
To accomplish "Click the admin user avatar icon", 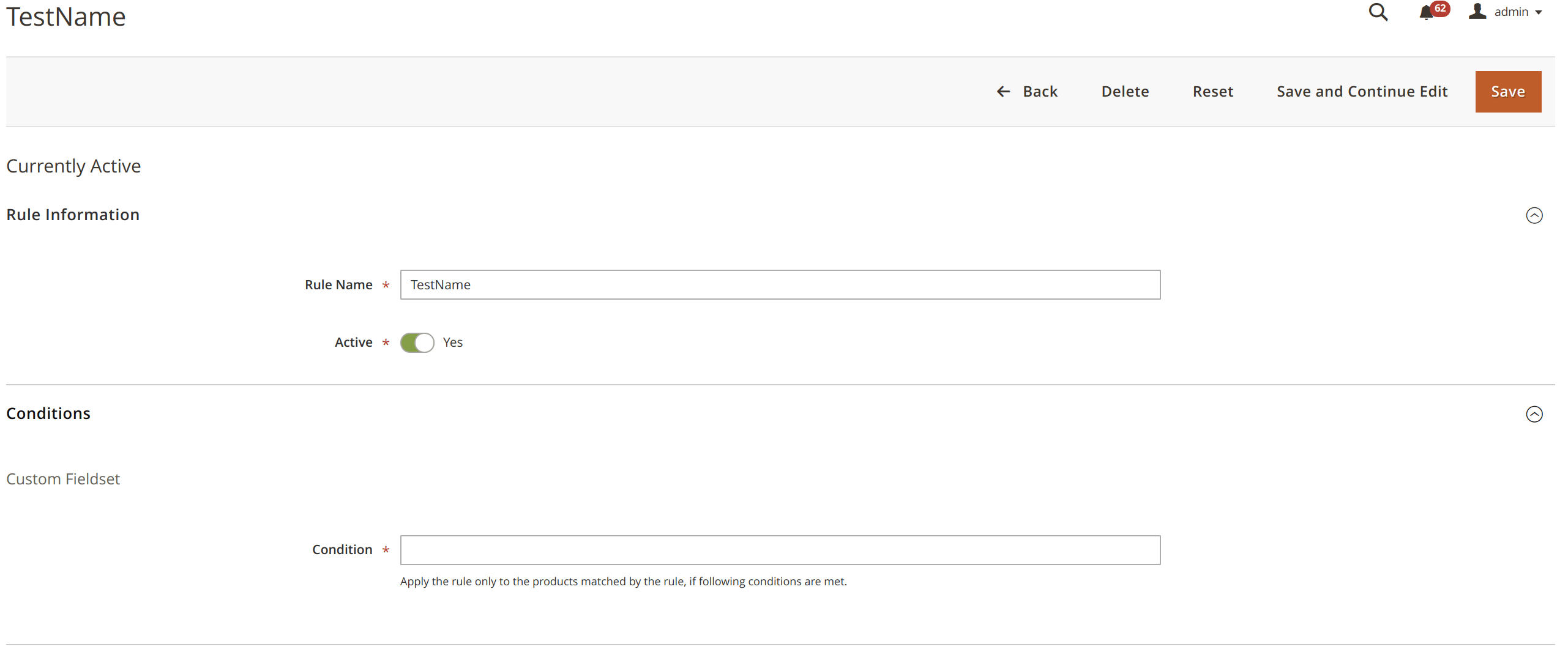I will tap(1477, 12).
